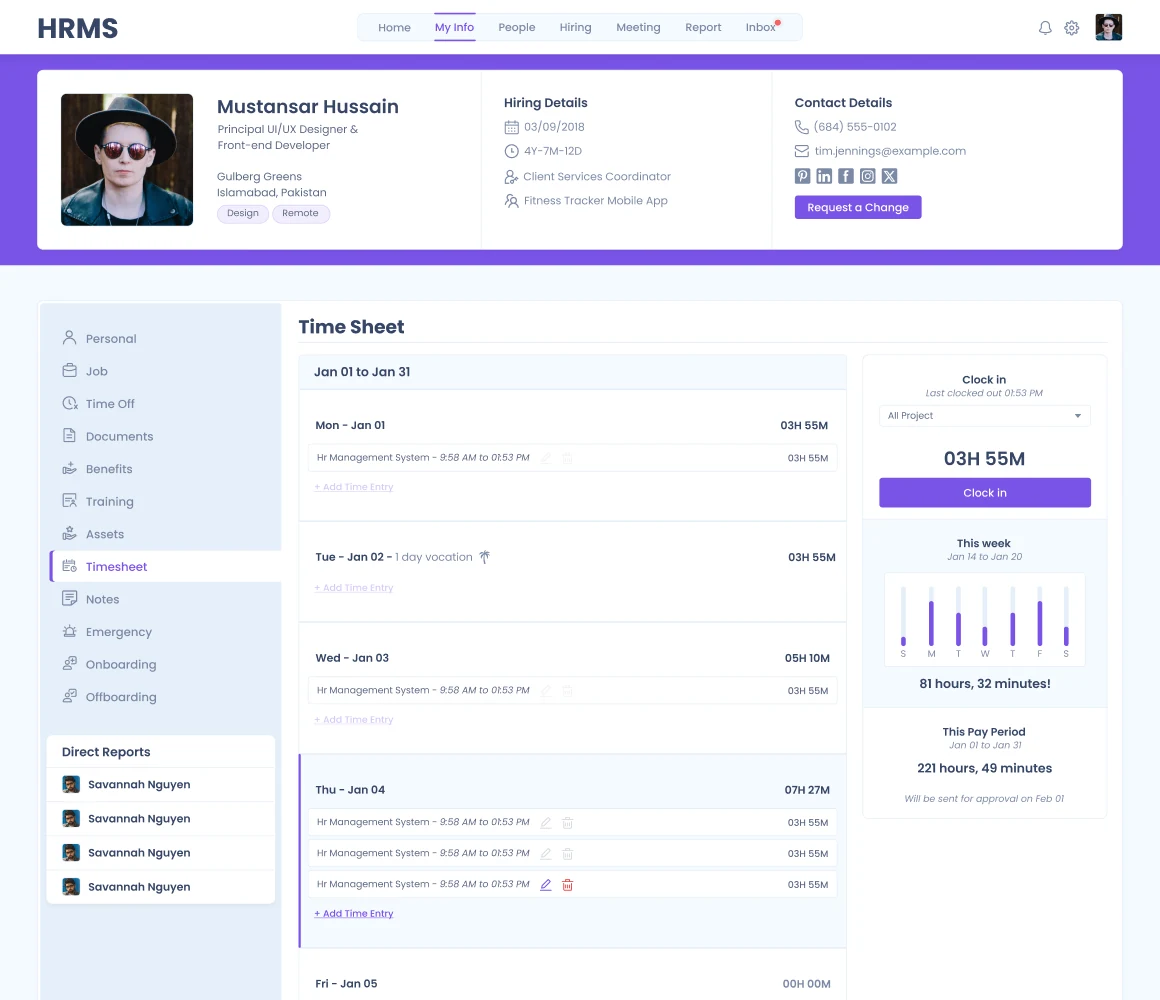Open the Meeting tab
The width and height of the screenshot is (1160, 1000).
click(638, 27)
